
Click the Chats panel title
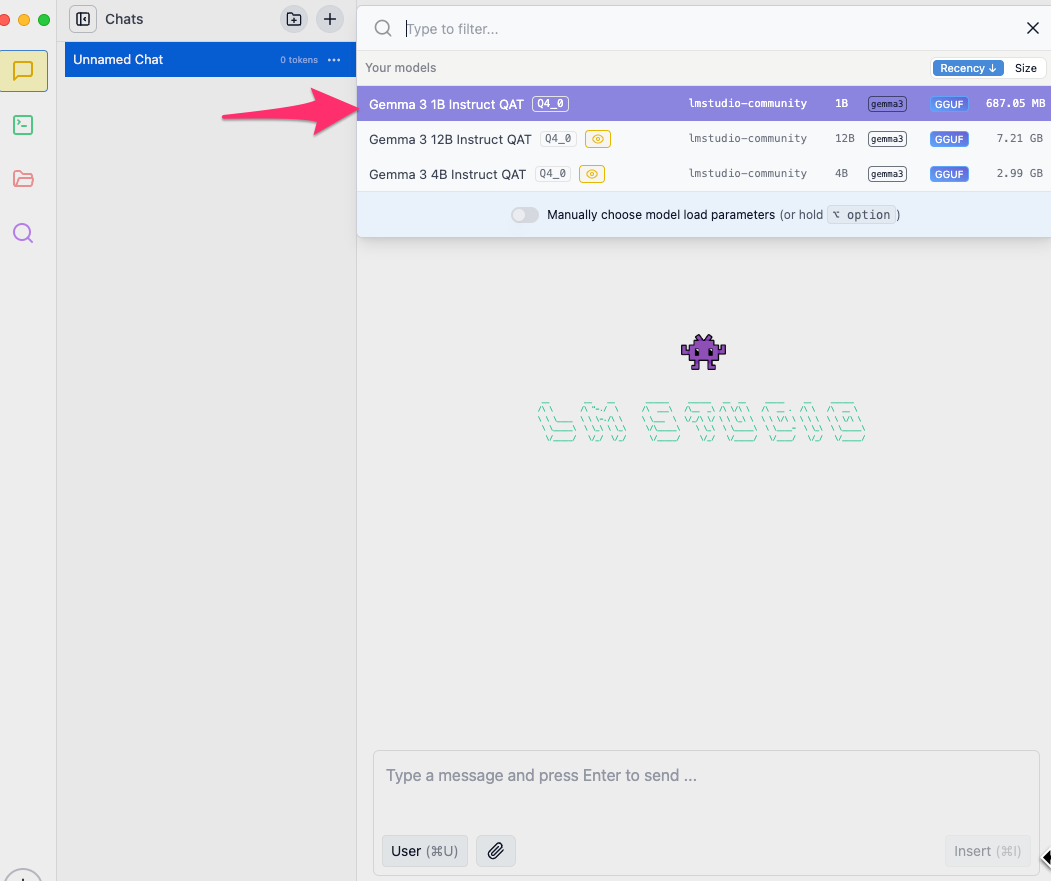[x=124, y=19]
